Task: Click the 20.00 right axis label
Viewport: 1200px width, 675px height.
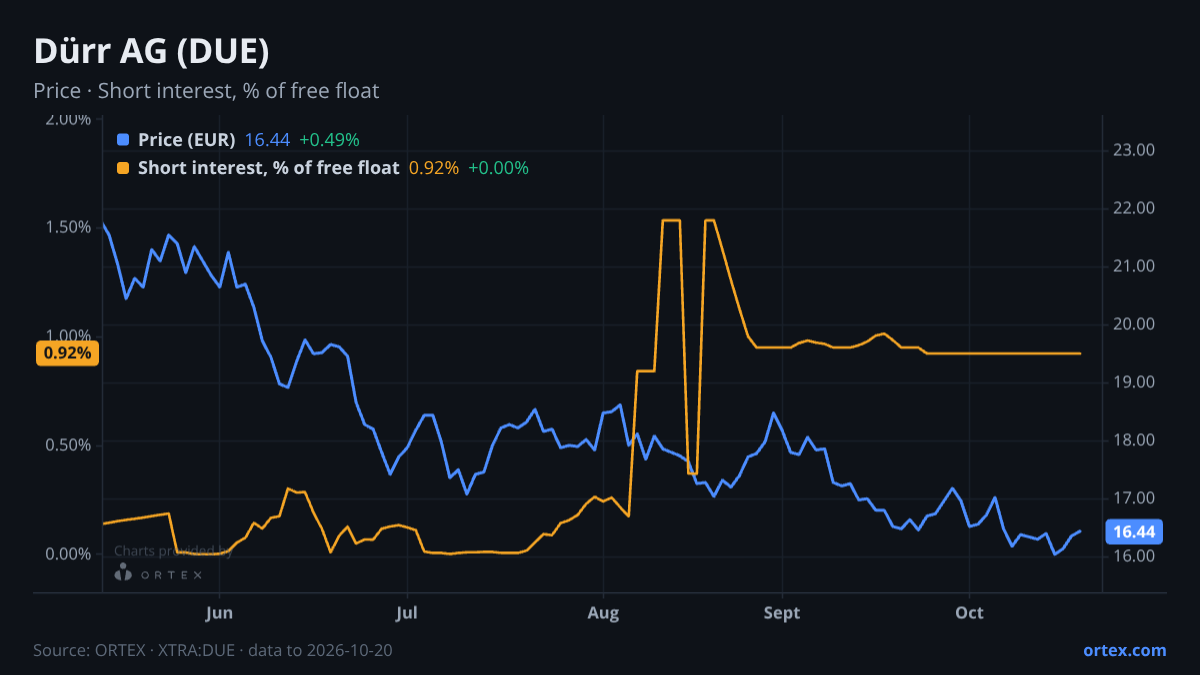Action: point(1134,324)
